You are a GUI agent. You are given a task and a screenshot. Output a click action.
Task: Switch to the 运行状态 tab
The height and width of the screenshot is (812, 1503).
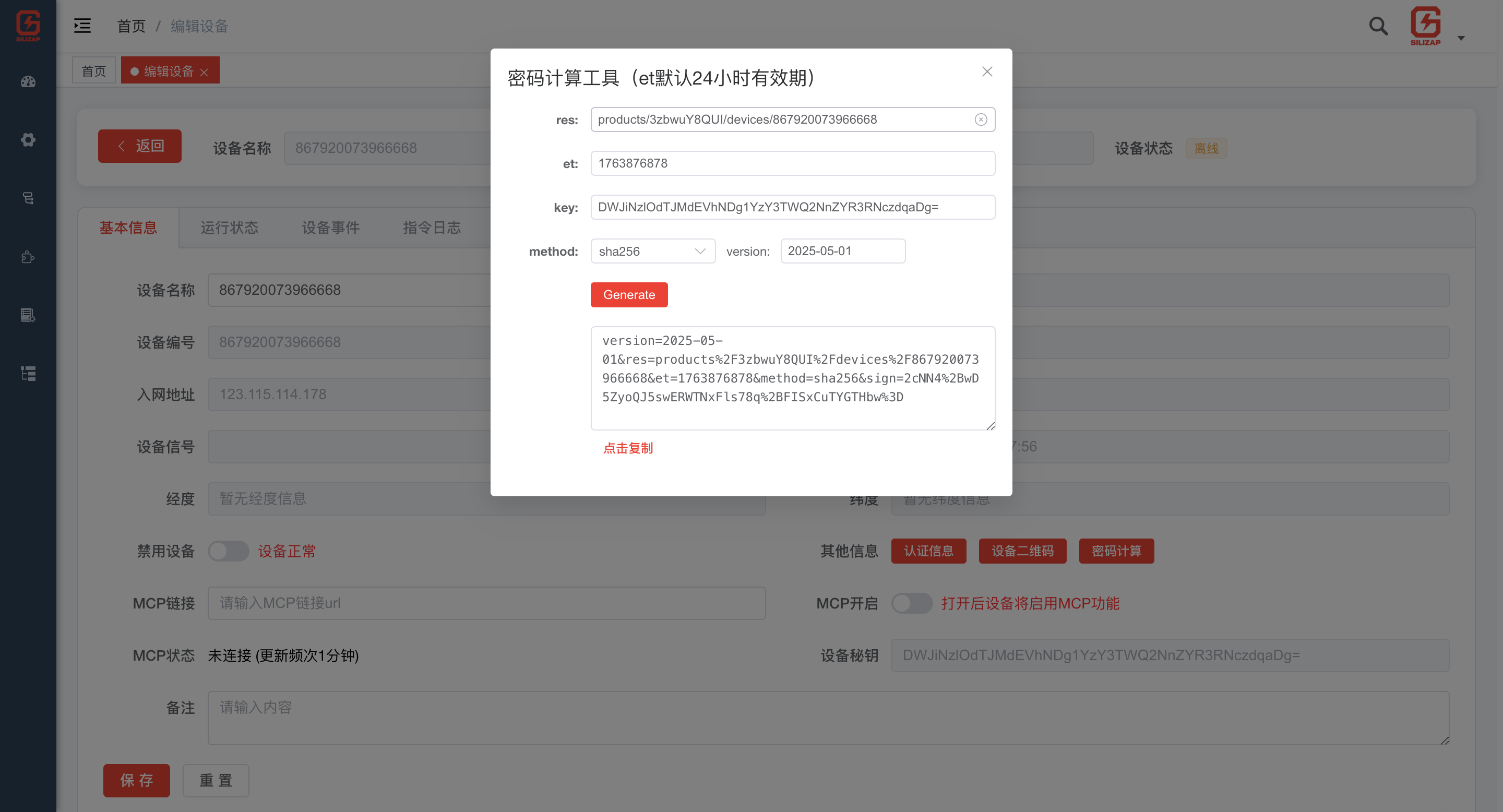[x=229, y=228]
